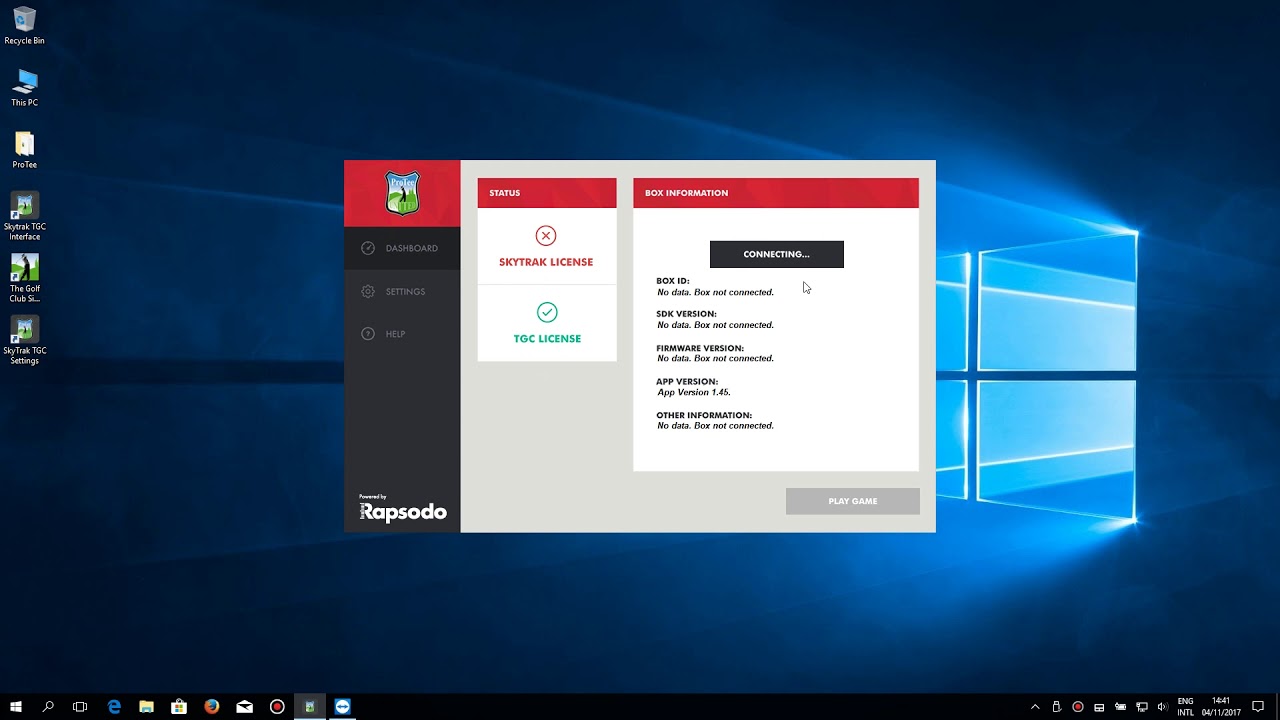Select the This PC desktop icon
The height and width of the screenshot is (720, 1280).
tap(25, 88)
